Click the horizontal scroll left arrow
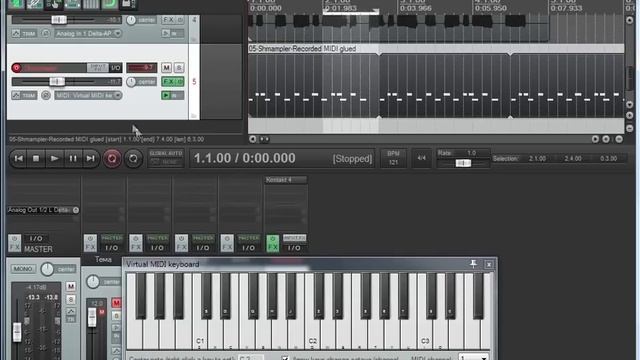This screenshot has width=640, height=360. coord(253,139)
